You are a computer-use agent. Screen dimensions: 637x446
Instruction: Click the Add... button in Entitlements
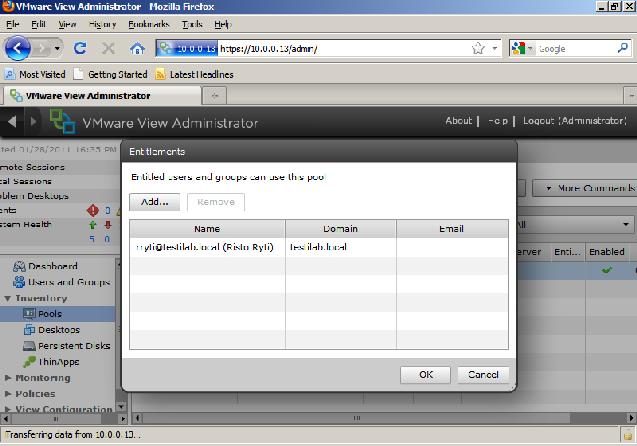pos(154,202)
